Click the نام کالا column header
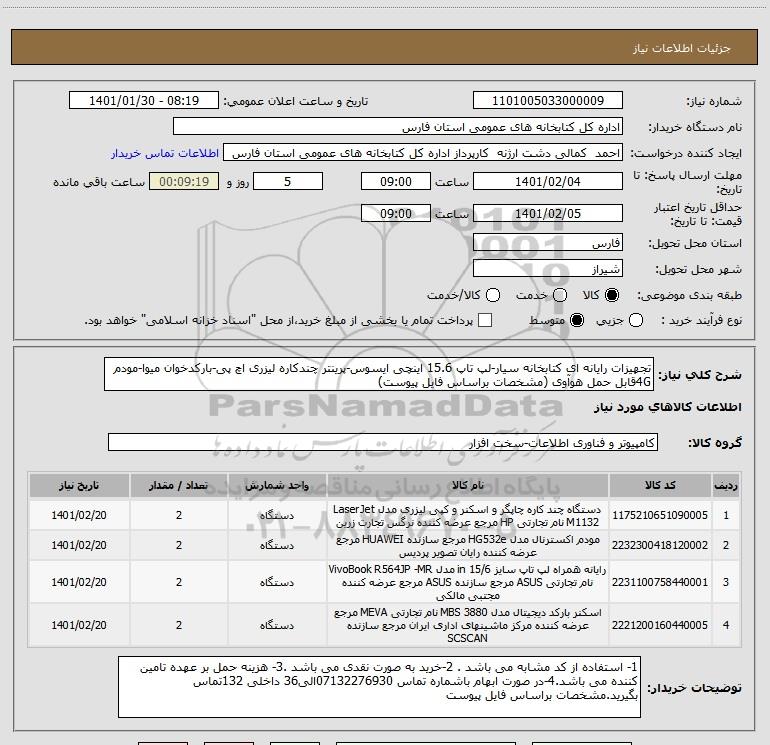 point(468,485)
